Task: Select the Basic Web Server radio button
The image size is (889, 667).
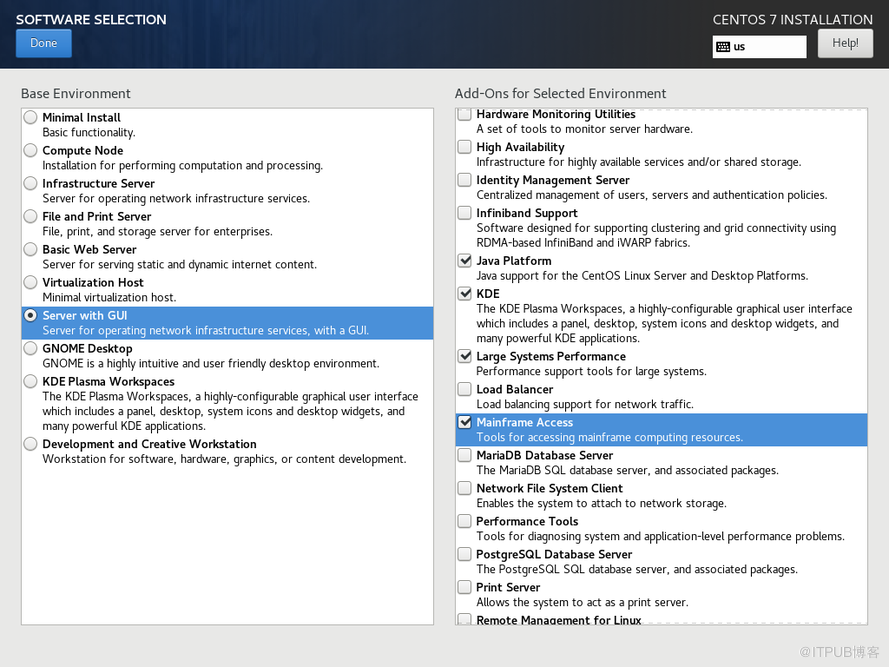Action: (31, 250)
